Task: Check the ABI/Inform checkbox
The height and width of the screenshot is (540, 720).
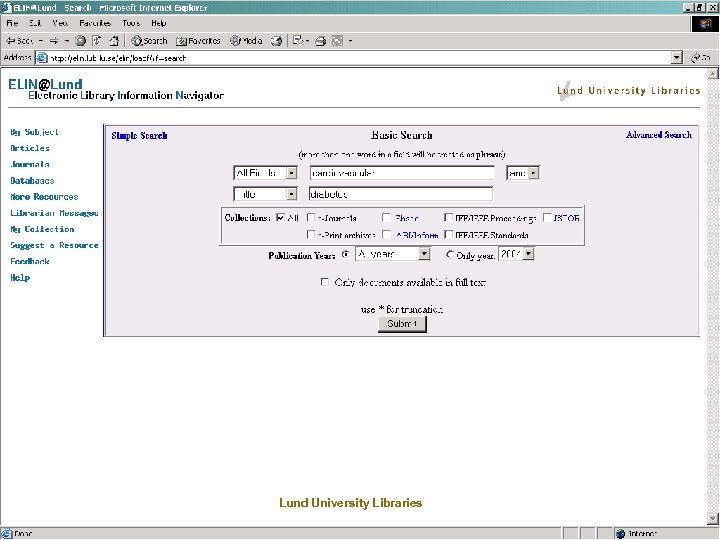Action: coord(386,235)
